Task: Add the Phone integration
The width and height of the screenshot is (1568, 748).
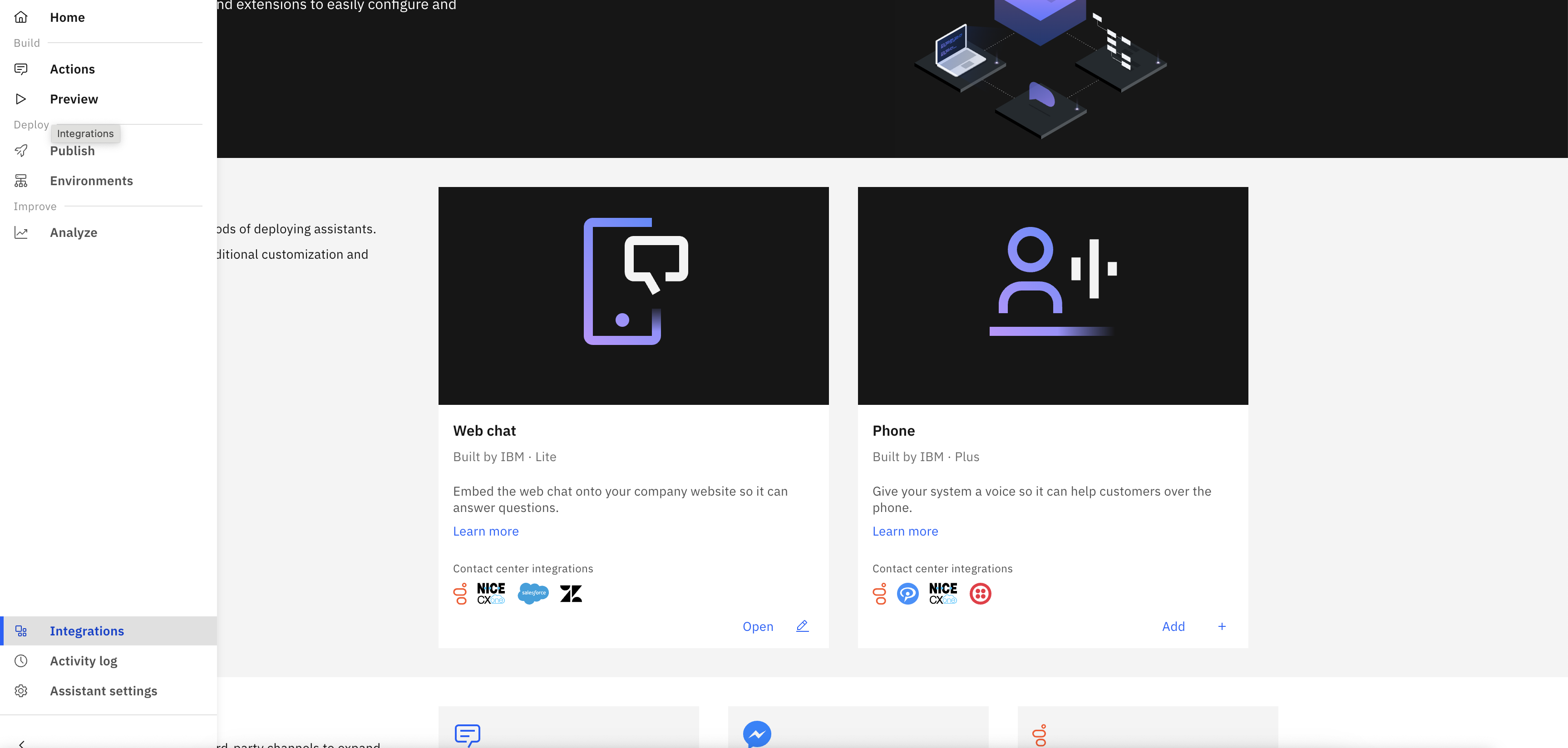Action: (x=1173, y=626)
